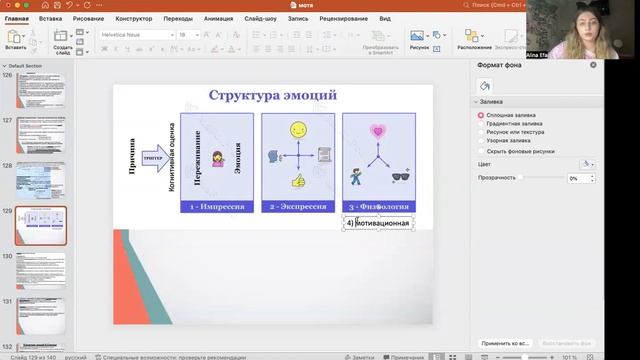Image resolution: width=640 pixels, height=360 pixels.
Task: Open the Главная tab
Action: pyautogui.click(x=17, y=19)
